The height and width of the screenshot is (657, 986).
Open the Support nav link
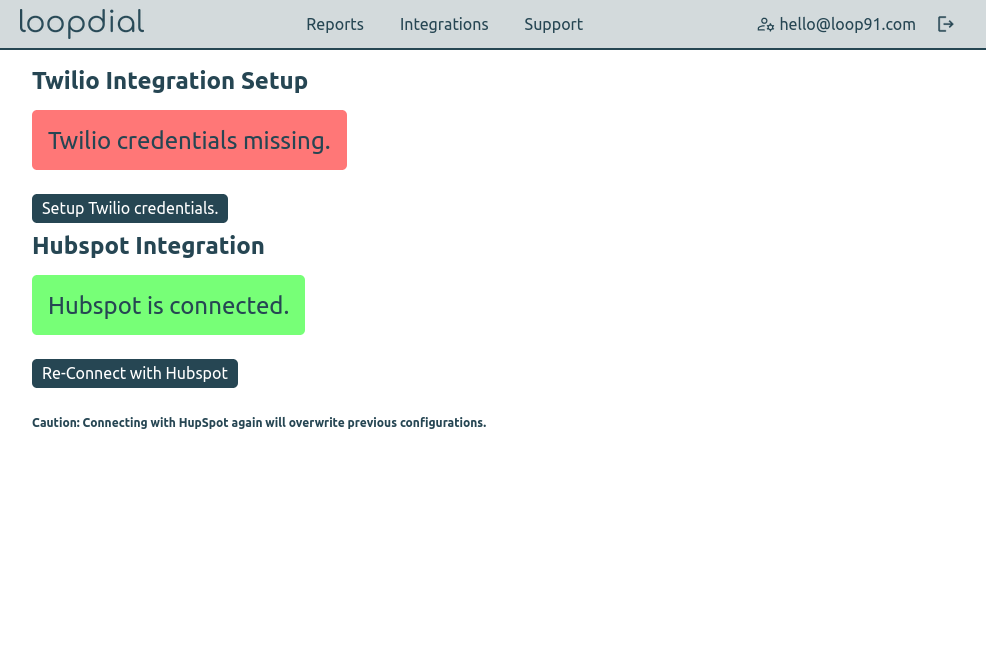[x=553, y=25]
